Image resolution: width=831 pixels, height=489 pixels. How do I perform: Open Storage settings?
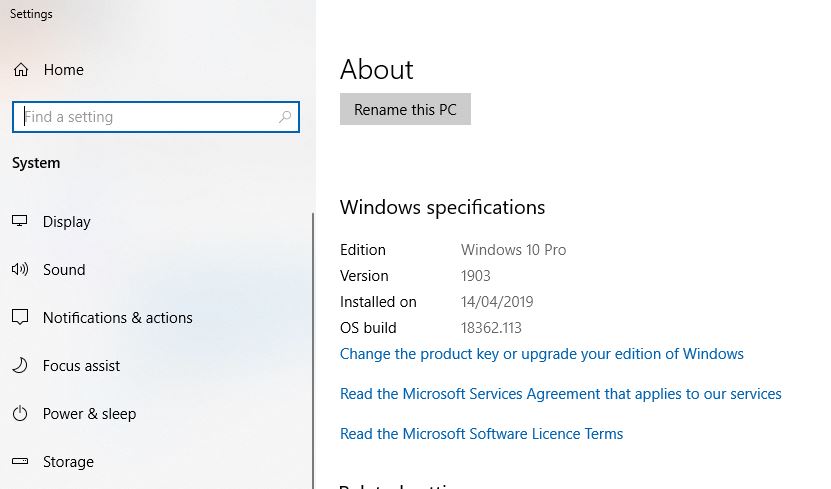point(68,462)
